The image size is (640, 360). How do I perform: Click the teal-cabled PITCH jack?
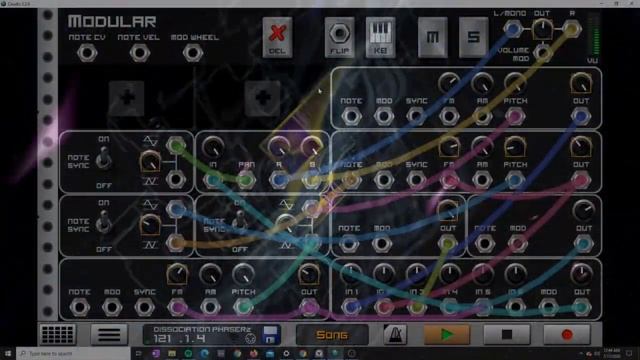pos(243,307)
